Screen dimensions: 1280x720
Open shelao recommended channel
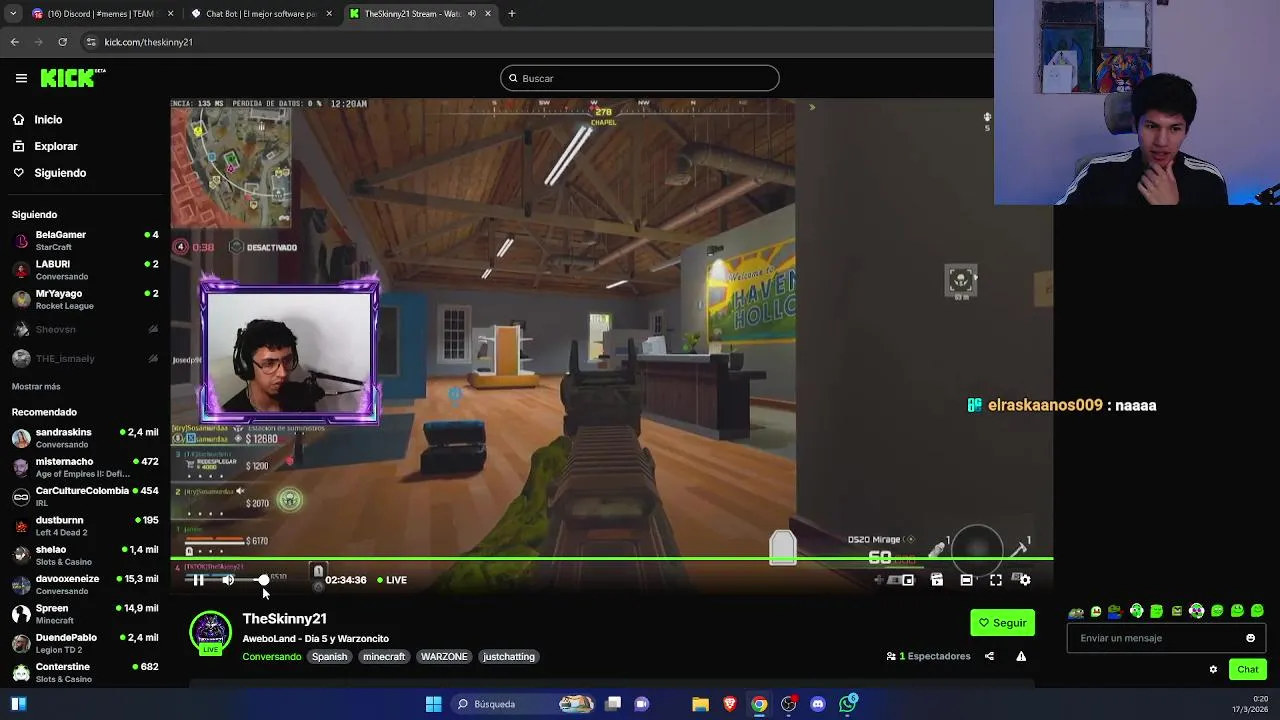coord(85,555)
